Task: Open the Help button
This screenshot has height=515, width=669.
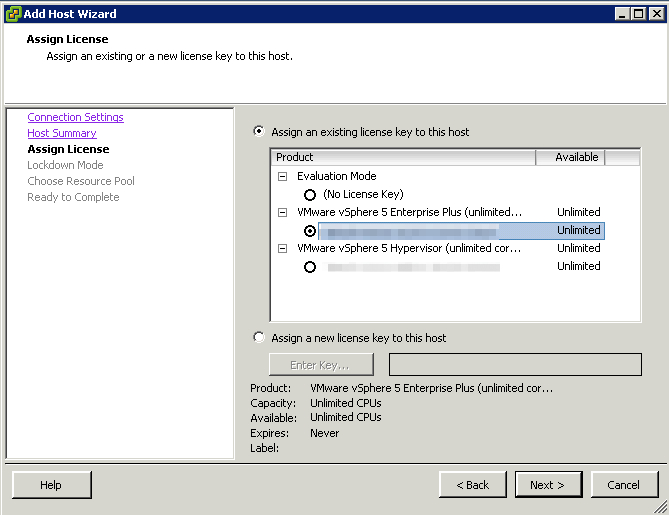Action: (x=52, y=485)
